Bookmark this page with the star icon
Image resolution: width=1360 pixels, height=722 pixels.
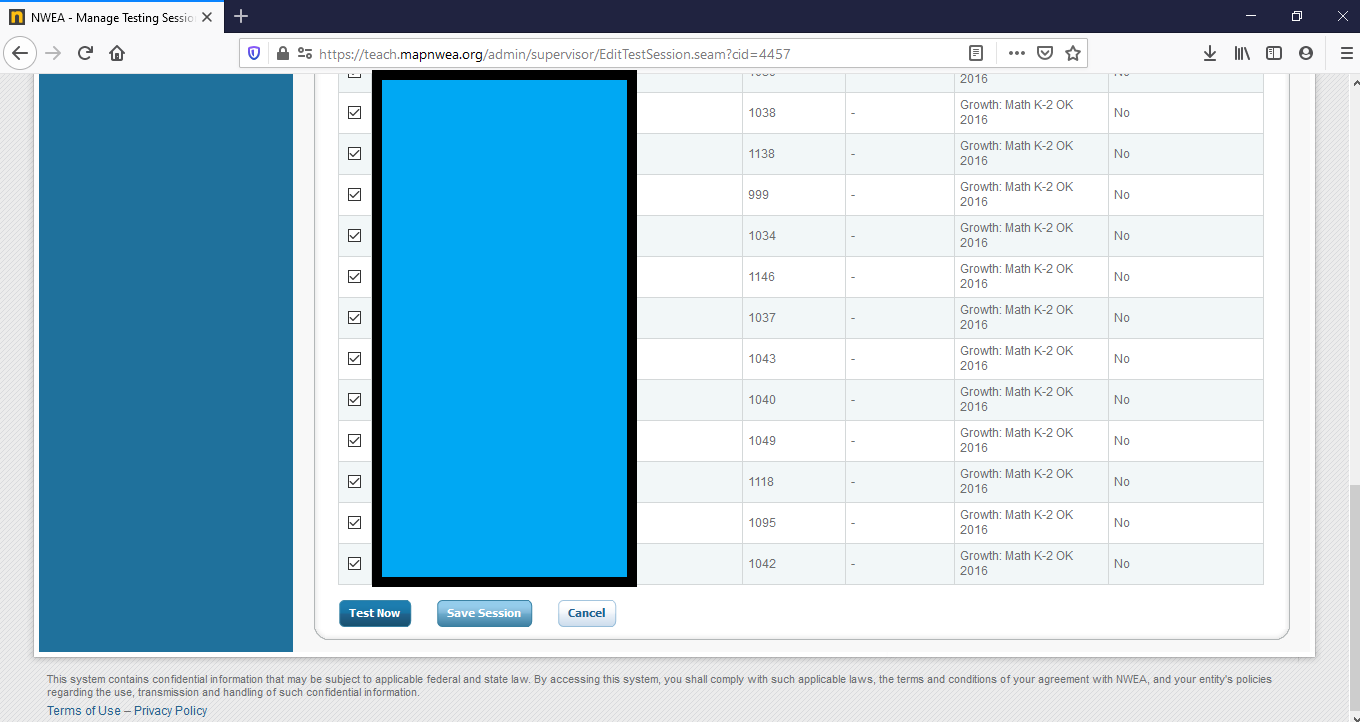click(1074, 53)
